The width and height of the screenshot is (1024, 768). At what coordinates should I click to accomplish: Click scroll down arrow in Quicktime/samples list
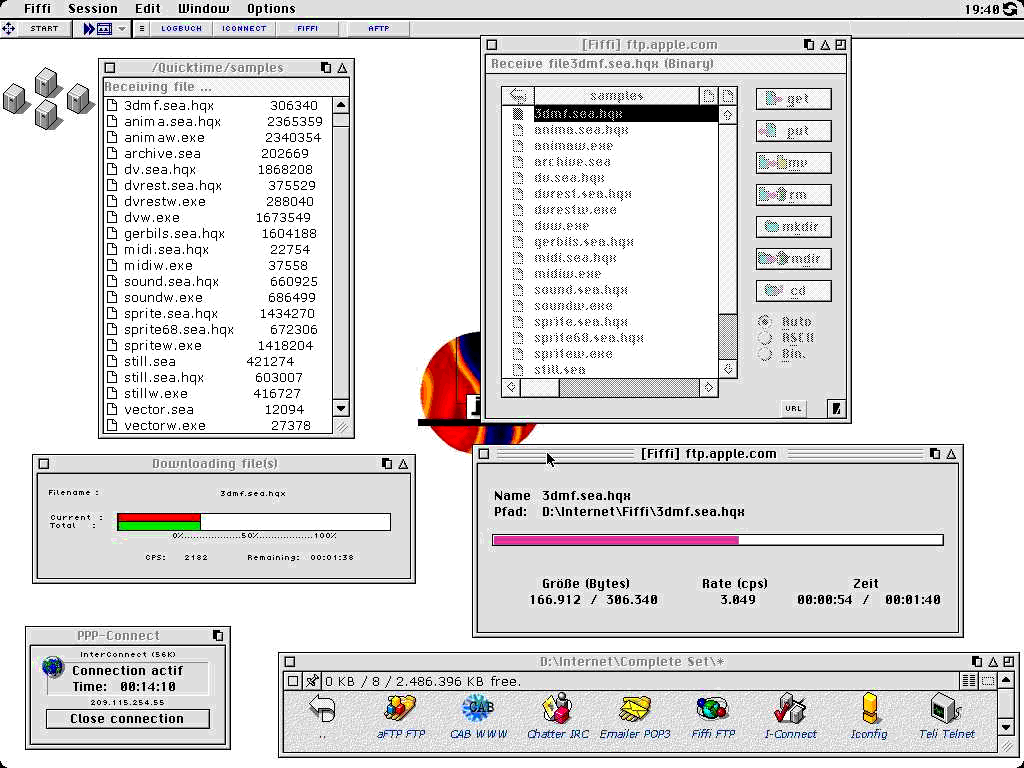point(341,409)
